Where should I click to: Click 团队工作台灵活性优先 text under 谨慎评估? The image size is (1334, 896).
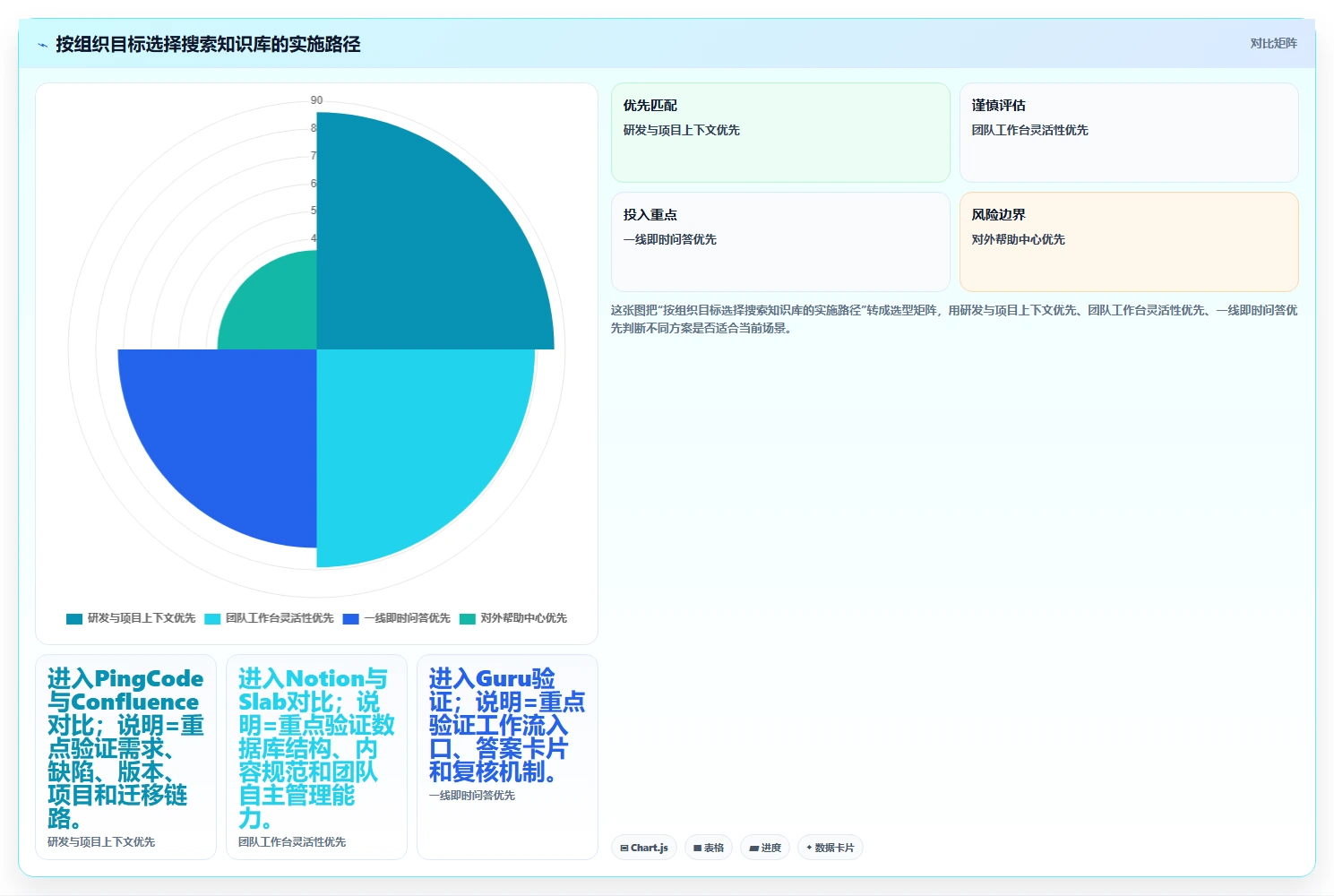[1030, 130]
